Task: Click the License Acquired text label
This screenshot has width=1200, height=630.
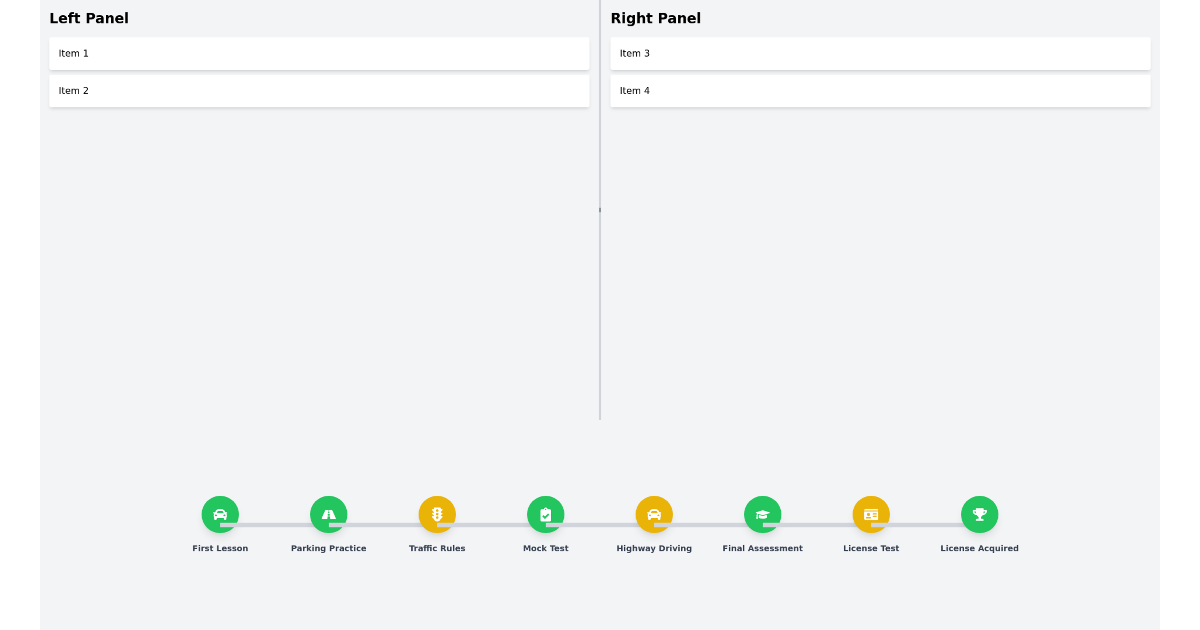Action: pyautogui.click(x=979, y=548)
